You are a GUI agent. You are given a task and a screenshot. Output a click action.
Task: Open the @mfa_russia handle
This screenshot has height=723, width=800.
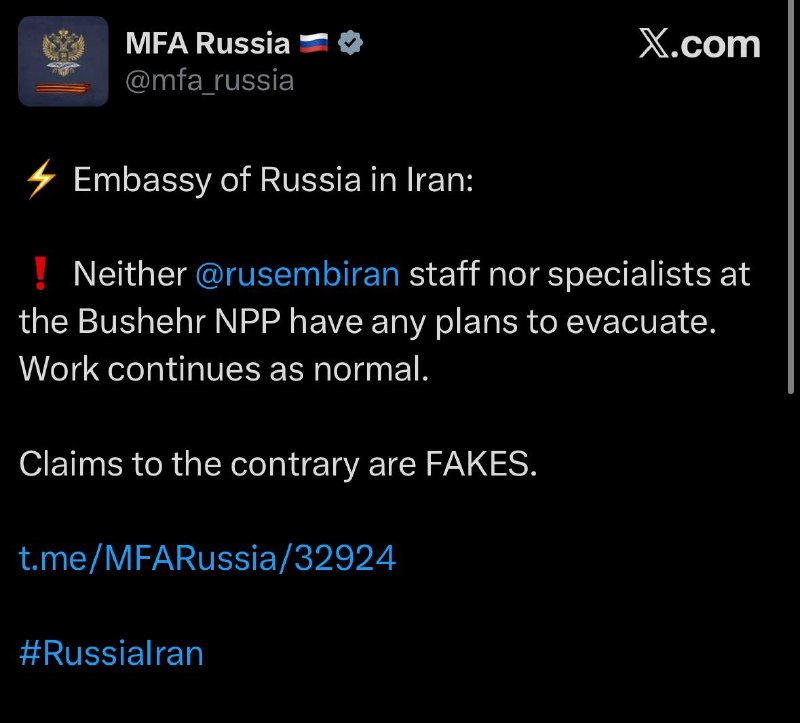(x=210, y=81)
